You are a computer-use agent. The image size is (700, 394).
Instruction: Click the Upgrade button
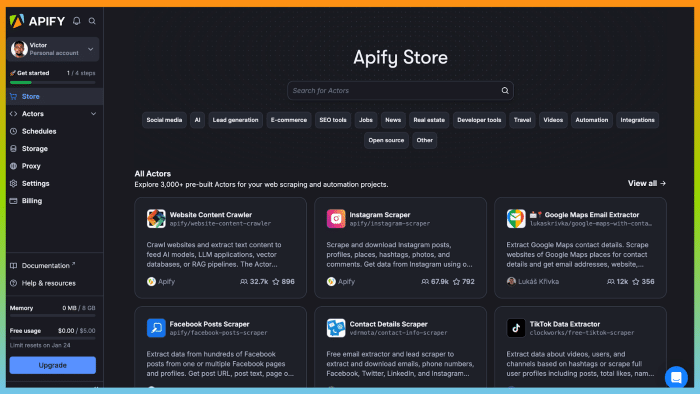click(x=53, y=365)
